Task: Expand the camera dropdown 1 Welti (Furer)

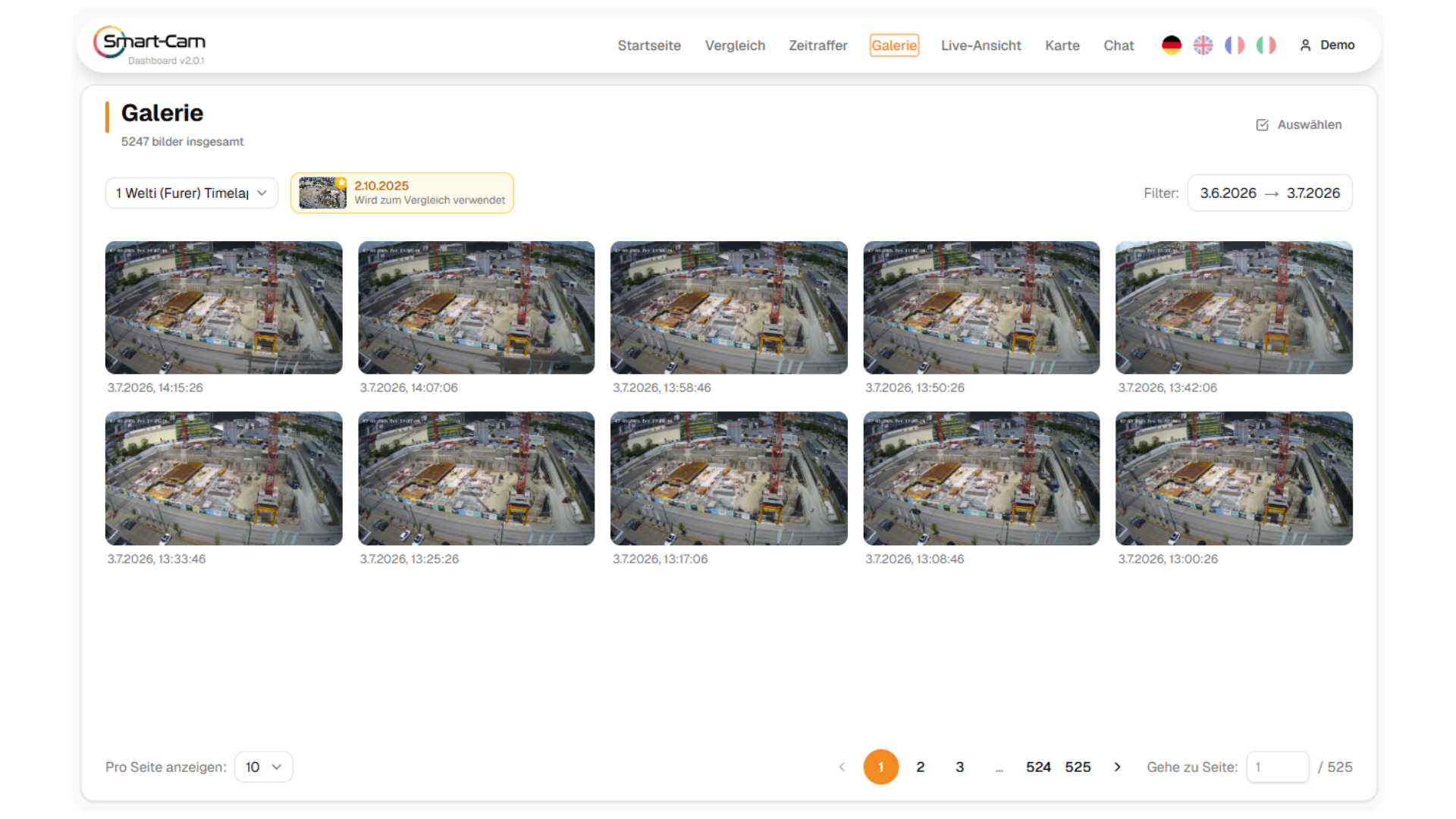Action: pyautogui.click(x=192, y=193)
